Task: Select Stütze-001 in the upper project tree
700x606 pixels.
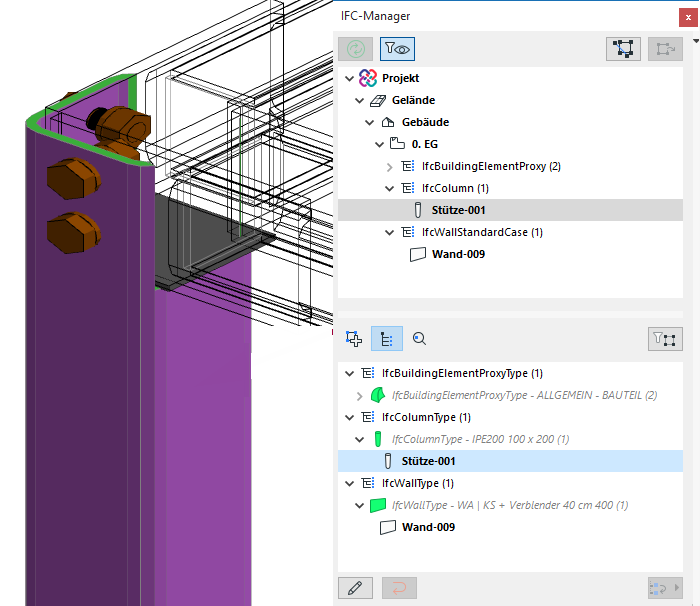Action: click(x=510, y=210)
